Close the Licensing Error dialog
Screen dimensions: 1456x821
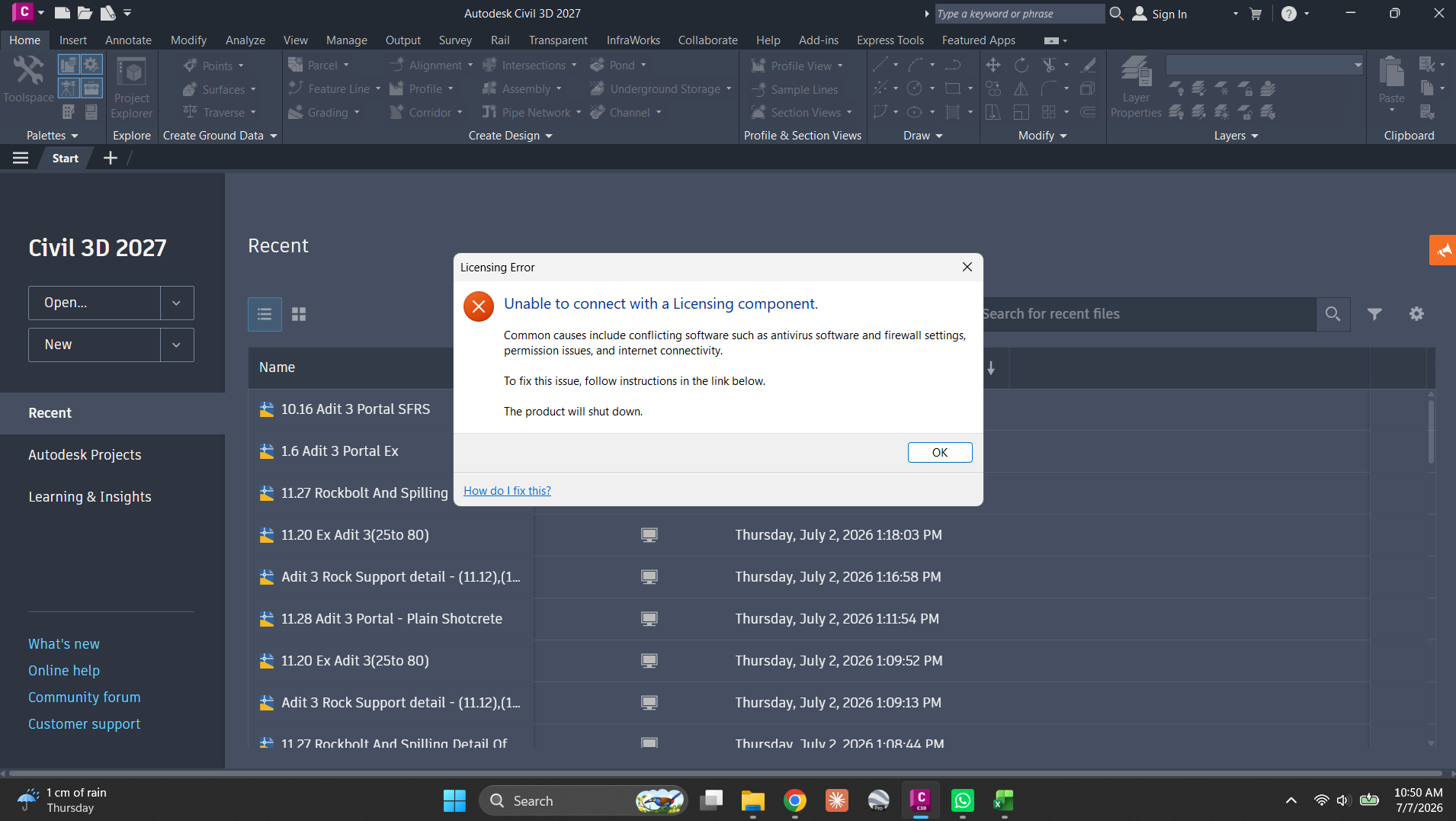[x=967, y=267]
